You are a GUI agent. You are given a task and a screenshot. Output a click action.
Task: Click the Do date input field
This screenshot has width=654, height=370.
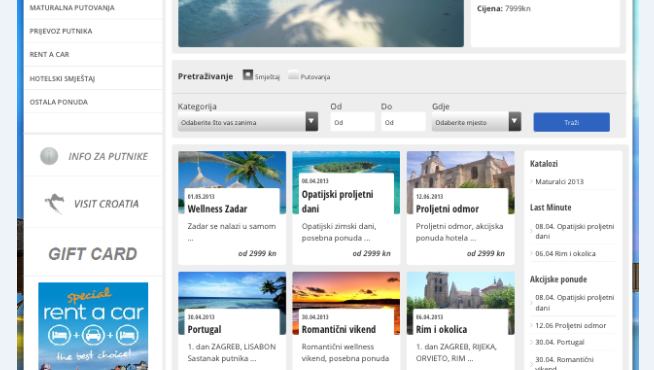point(403,122)
